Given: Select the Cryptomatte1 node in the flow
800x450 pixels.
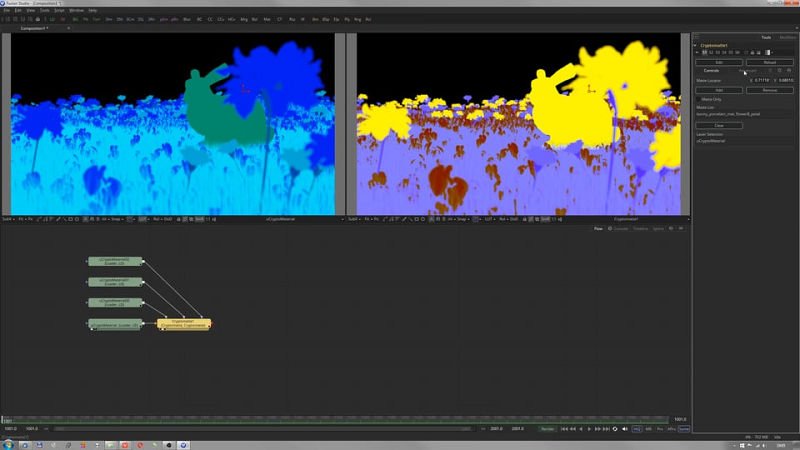Looking at the screenshot, I should [184, 324].
